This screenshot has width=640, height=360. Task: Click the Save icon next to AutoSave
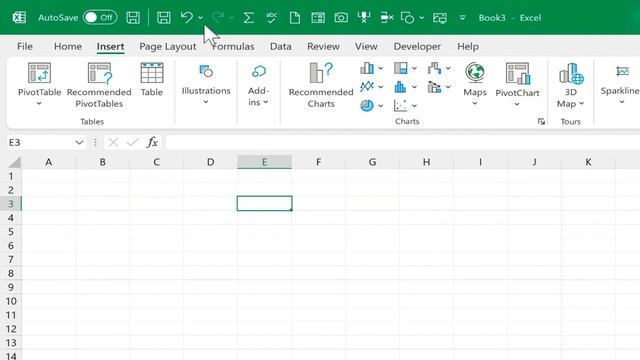pos(133,18)
